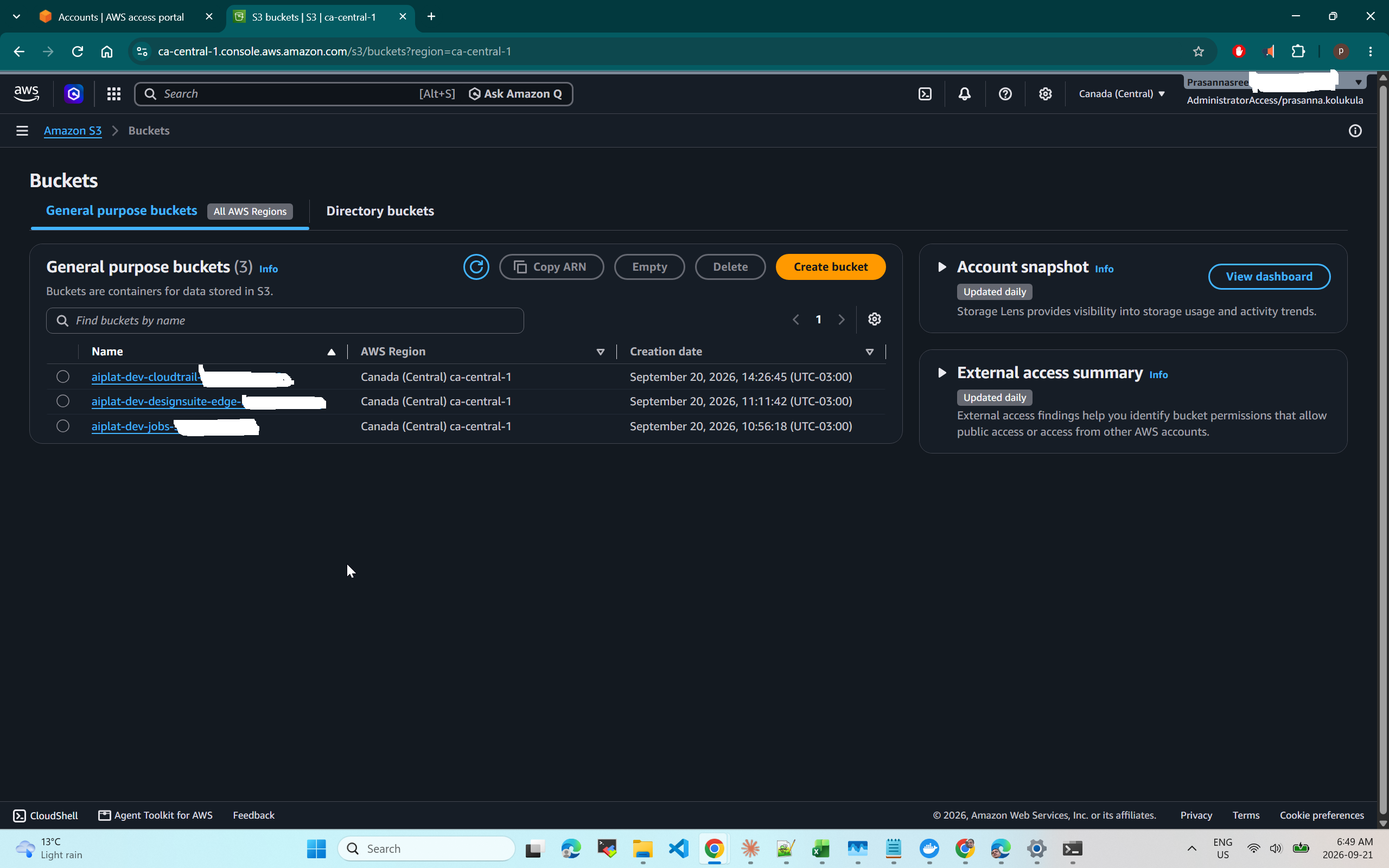The height and width of the screenshot is (868, 1389).
Task: Go to next page of buckets
Action: click(x=841, y=320)
